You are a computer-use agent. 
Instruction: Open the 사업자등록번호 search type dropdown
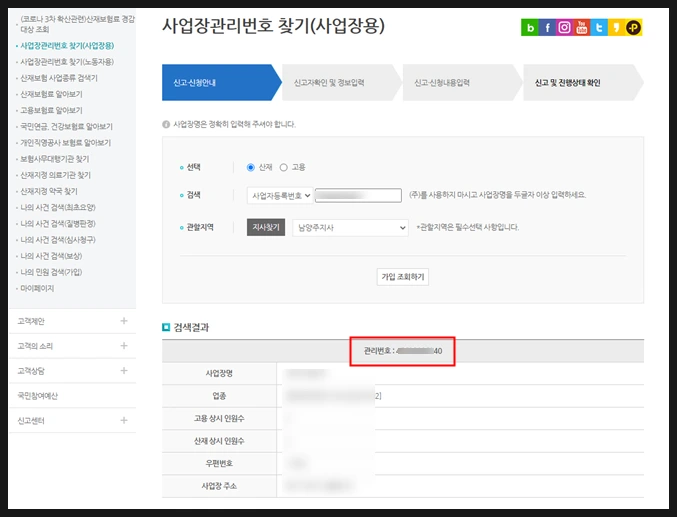(280, 196)
